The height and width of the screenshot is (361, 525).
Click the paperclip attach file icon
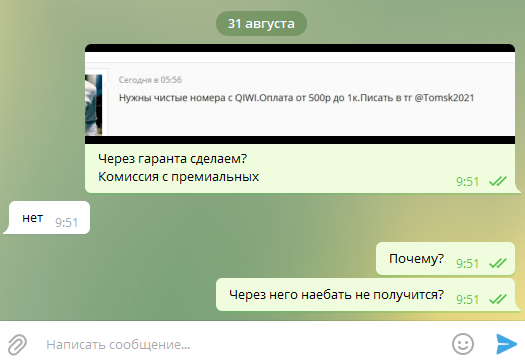pos(17,345)
